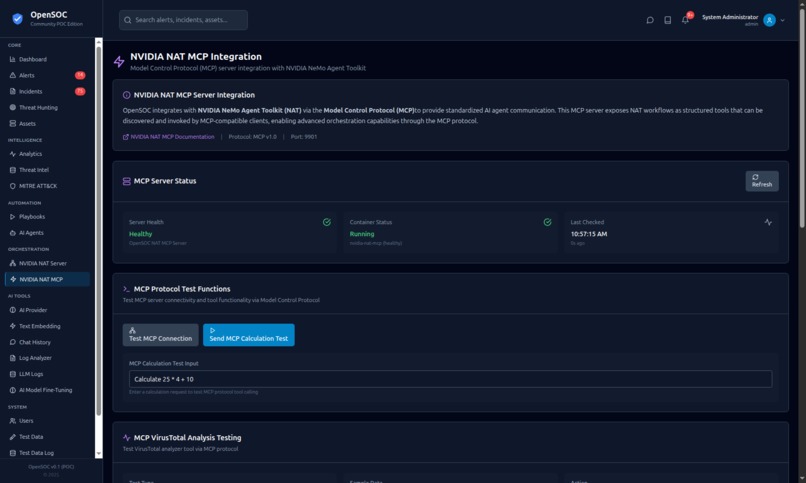
Task: Click the Last Checked activity icon
Action: coord(768,222)
